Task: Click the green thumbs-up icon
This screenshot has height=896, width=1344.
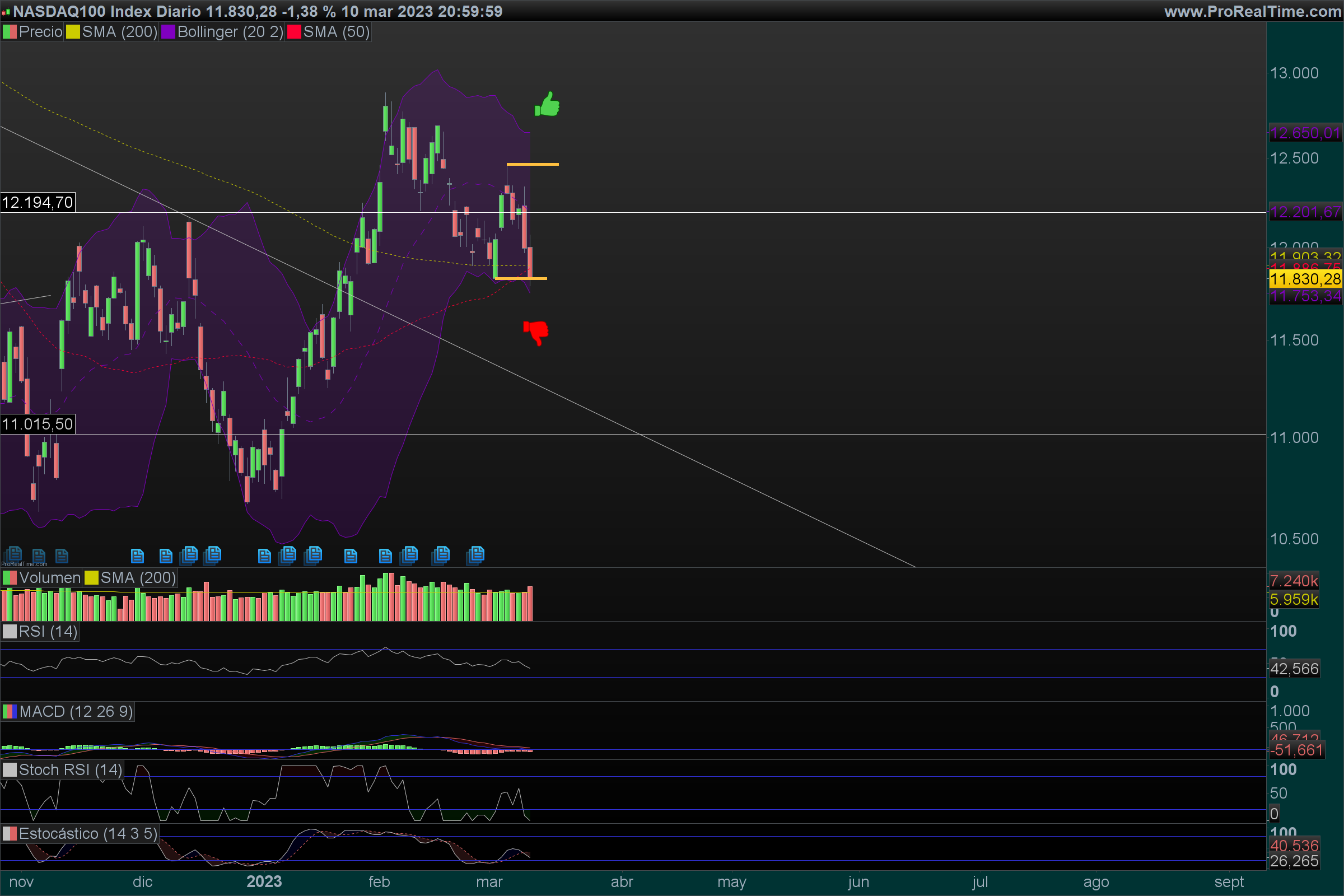Action: coord(548,105)
